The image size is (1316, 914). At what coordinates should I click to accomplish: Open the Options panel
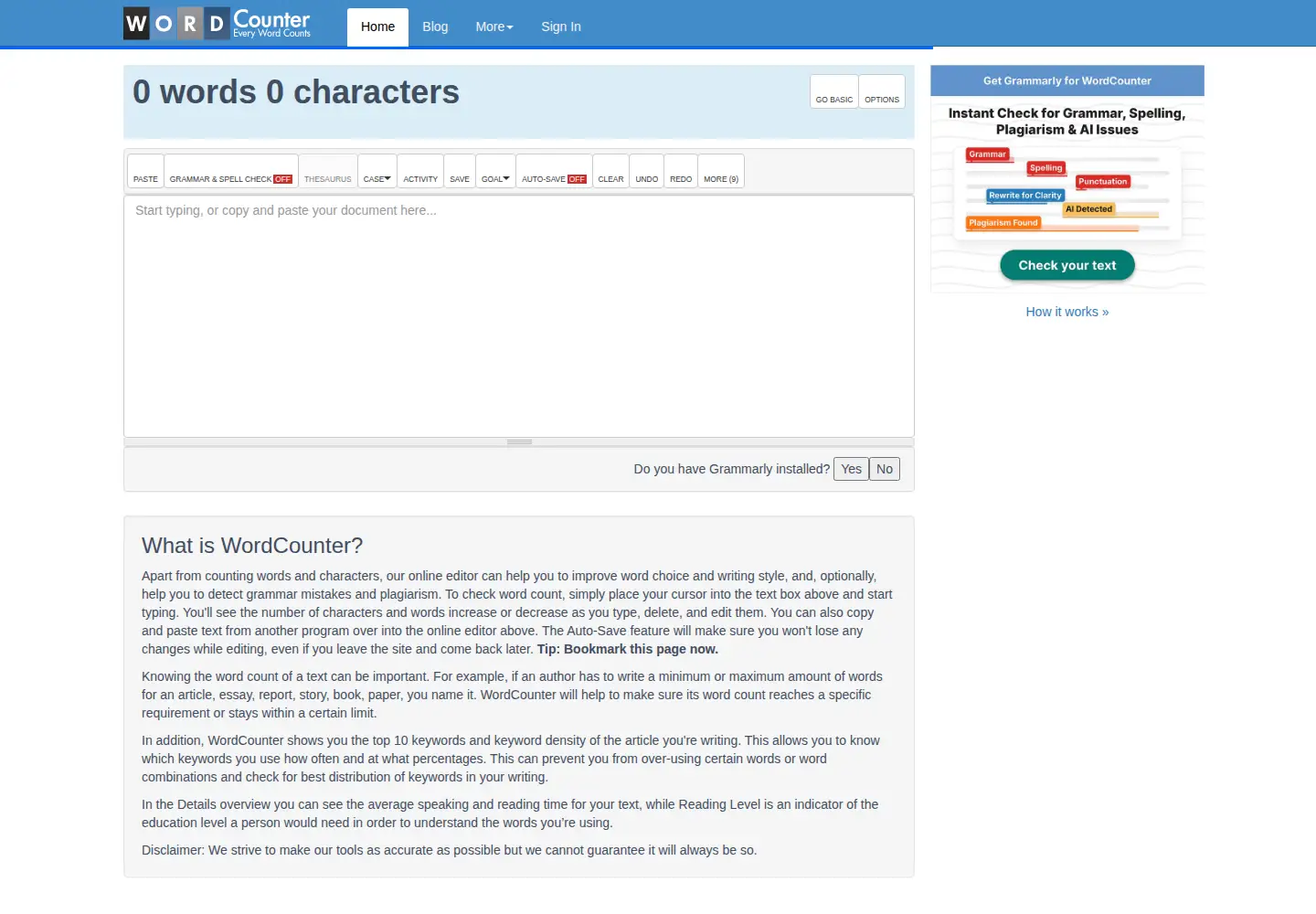pyautogui.click(x=882, y=91)
